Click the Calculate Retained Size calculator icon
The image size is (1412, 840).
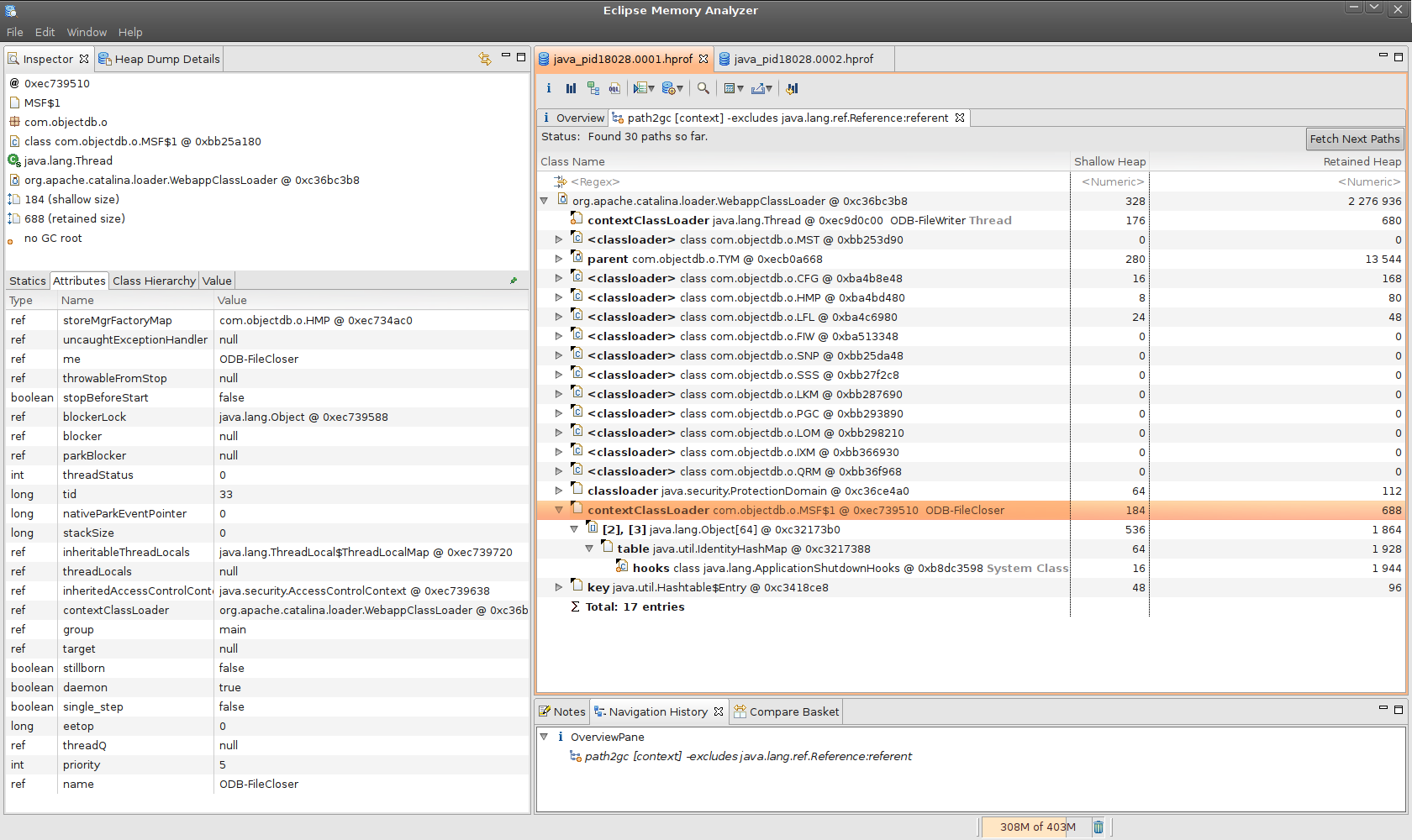point(730,88)
